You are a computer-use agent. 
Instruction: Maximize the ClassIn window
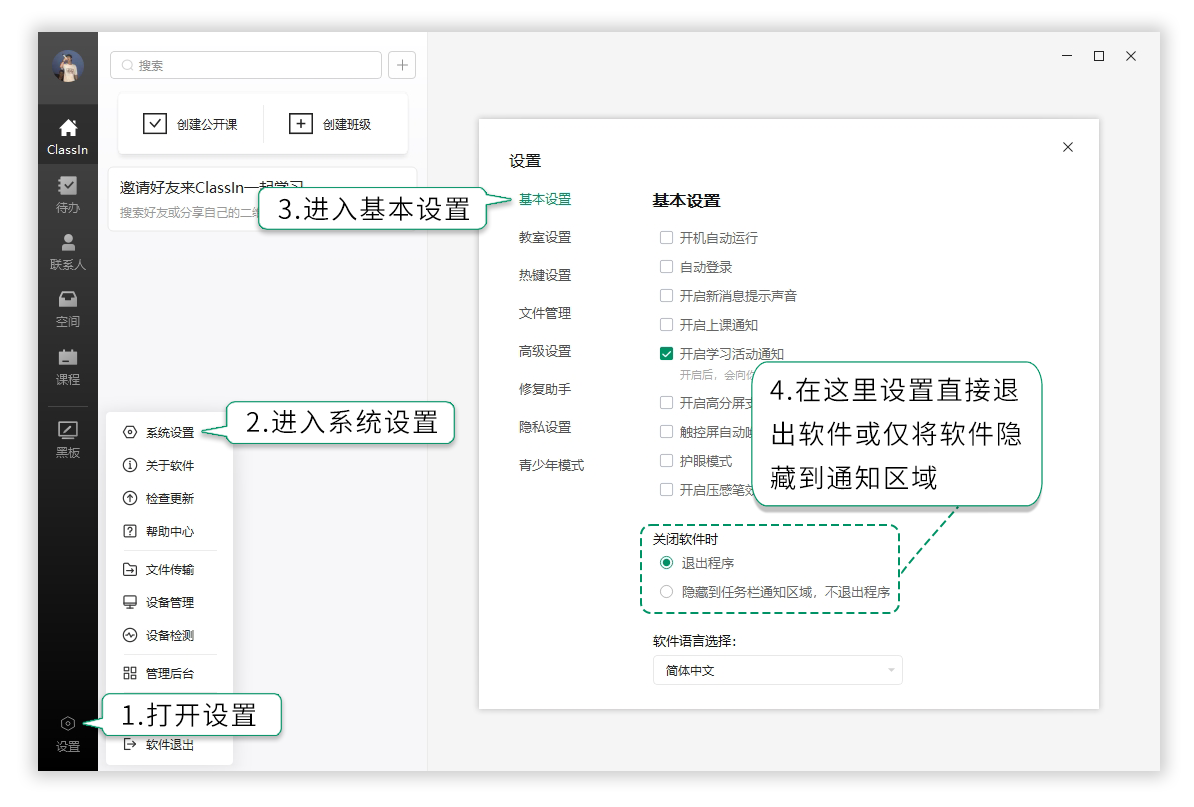(x=1099, y=56)
